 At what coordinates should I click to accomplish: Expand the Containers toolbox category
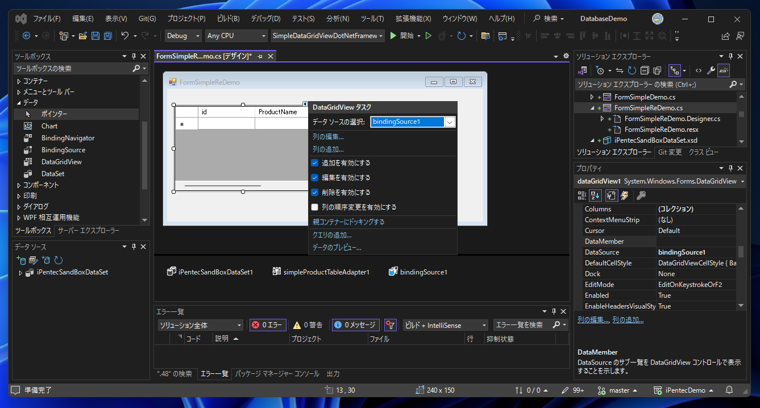coord(19,81)
